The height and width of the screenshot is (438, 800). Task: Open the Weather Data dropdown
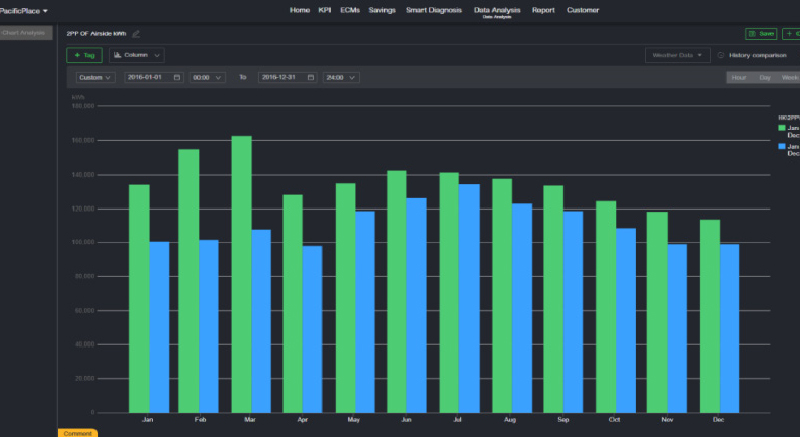coord(677,55)
